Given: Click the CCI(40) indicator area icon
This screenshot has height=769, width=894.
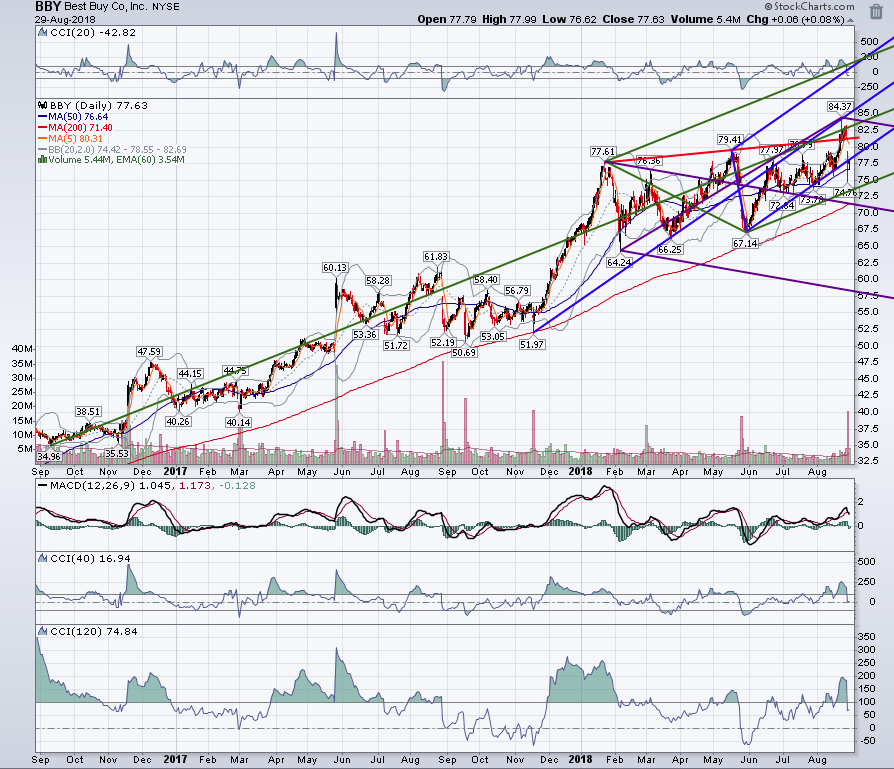Looking at the screenshot, I should click(43, 558).
